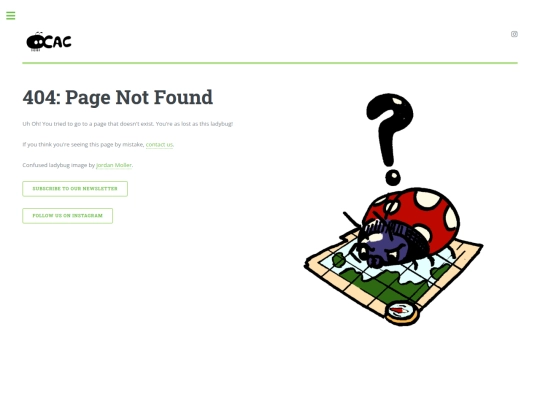
Task: Click Follow Us on Instagram button
Action: coord(68,216)
